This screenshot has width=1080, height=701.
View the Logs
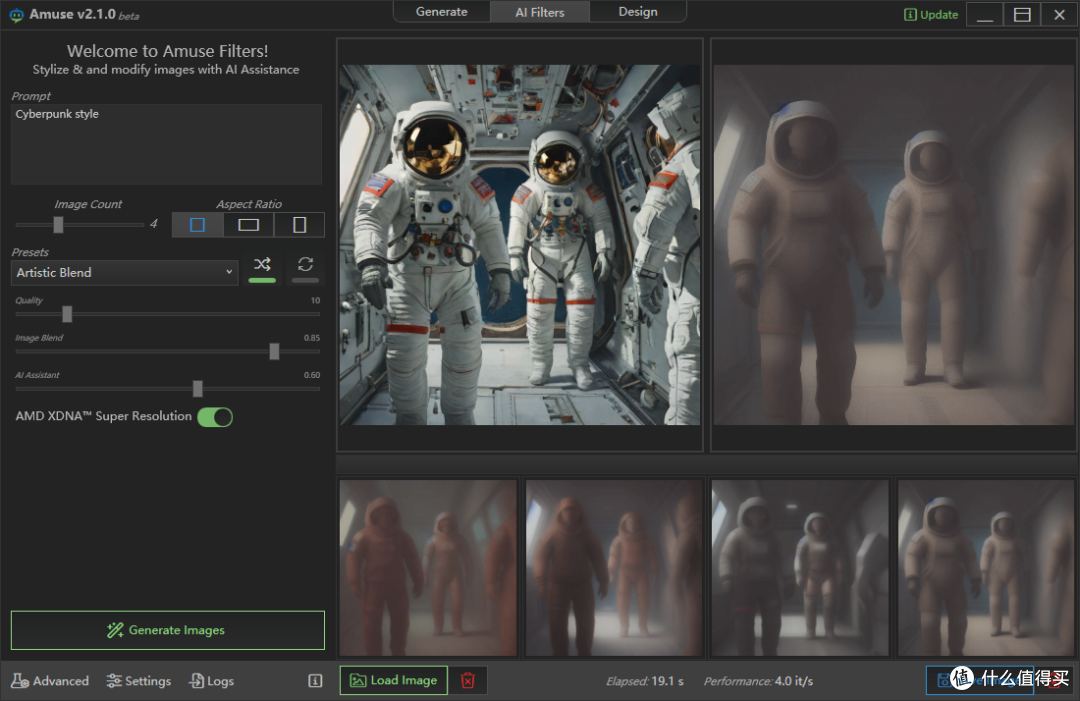(x=211, y=681)
